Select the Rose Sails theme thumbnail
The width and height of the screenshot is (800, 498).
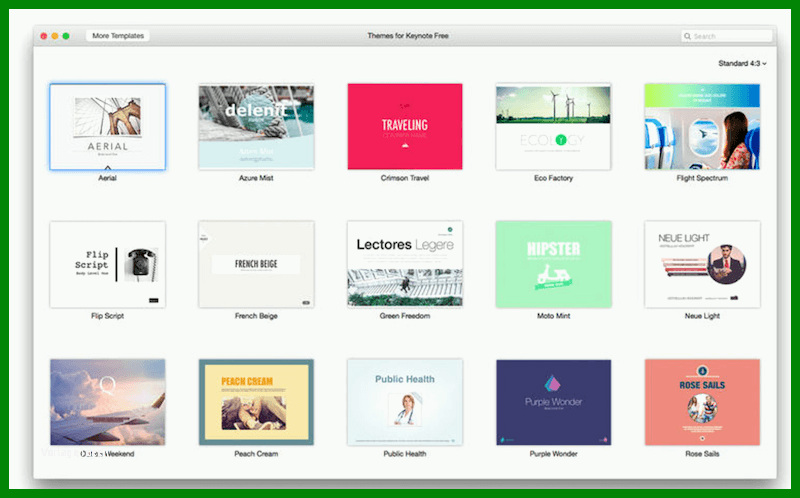(x=702, y=402)
